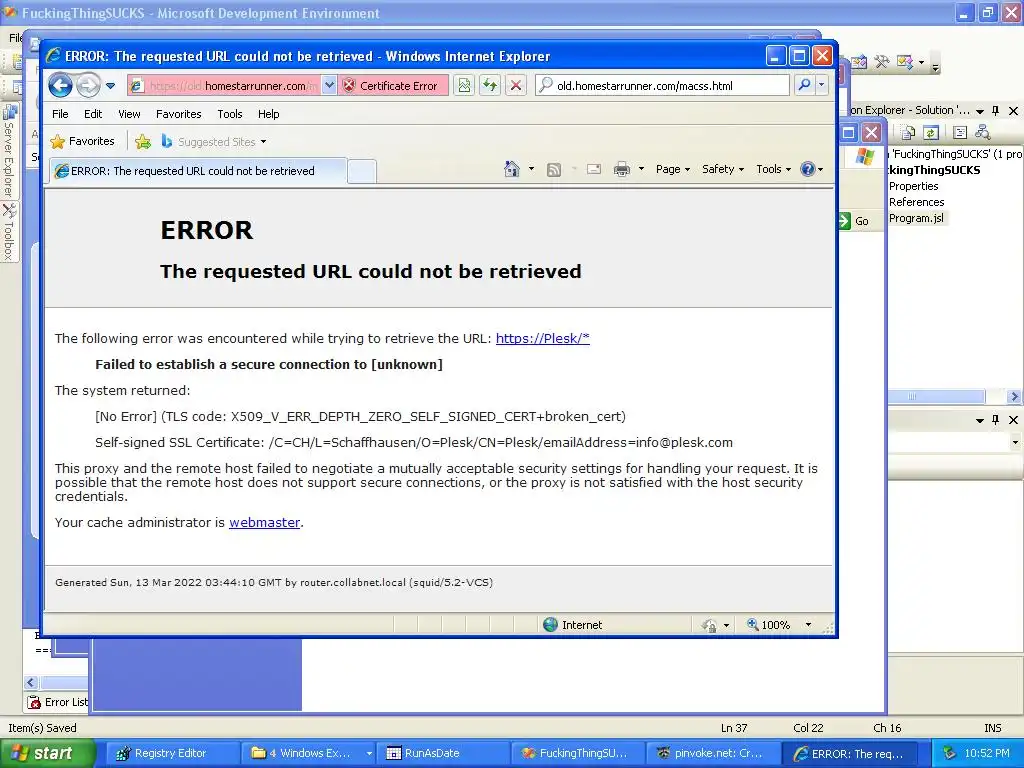Stop loading with the red X
The height and width of the screenshot is (768, 1024).
[515, 86]
